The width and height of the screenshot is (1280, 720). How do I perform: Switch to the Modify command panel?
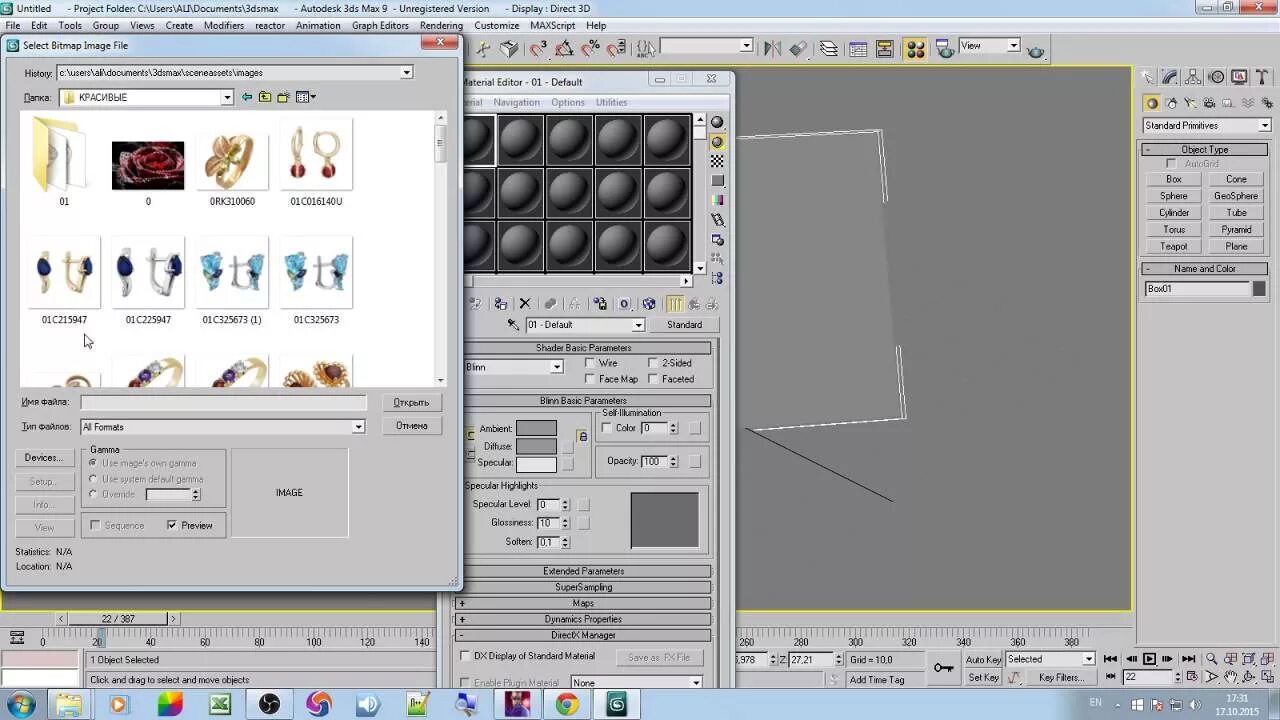pos(1171,77)
